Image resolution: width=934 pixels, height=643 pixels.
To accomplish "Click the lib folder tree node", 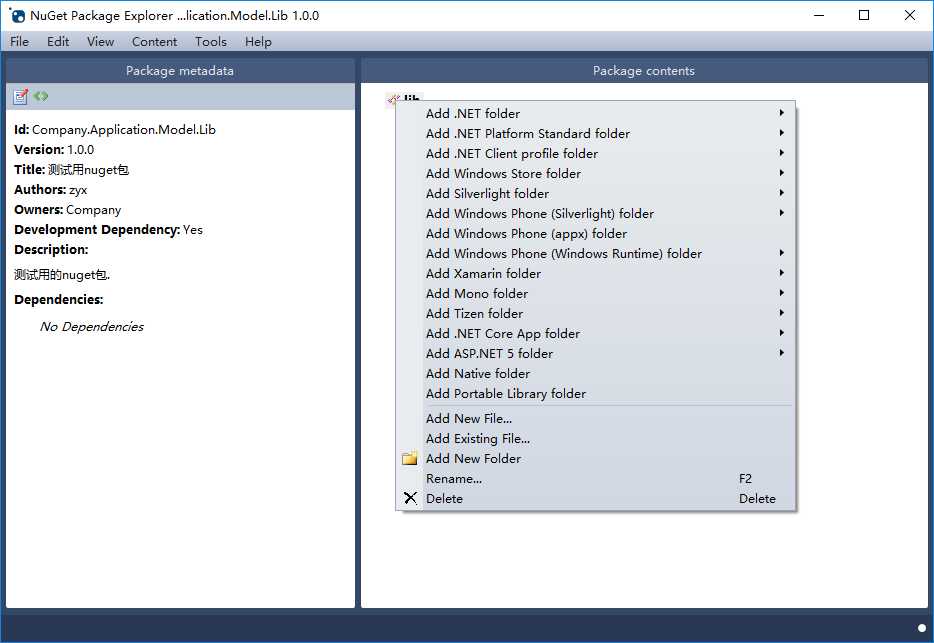I will (x=405, y=97).
